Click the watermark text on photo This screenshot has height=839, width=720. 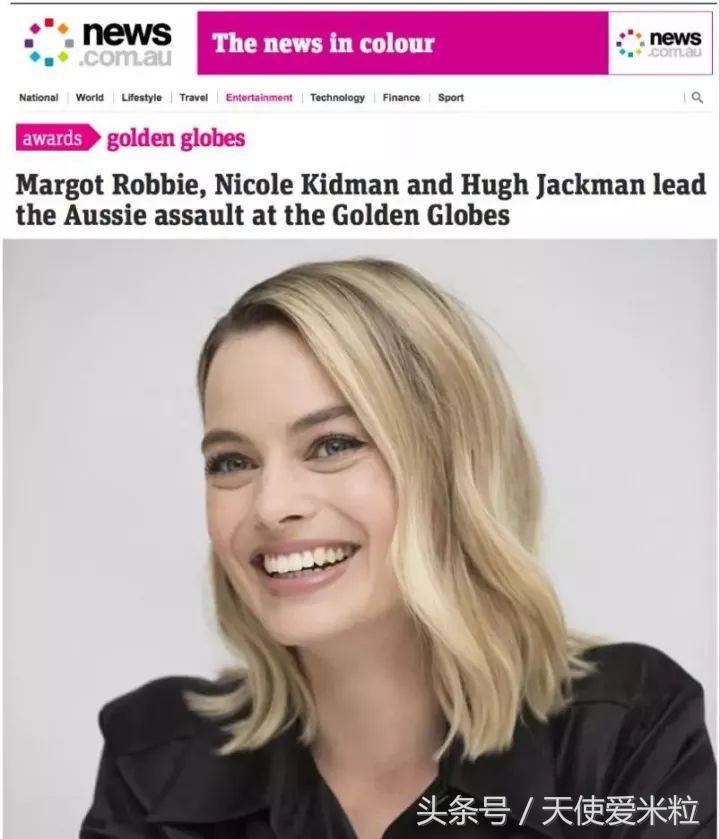[x=557, y=811]
